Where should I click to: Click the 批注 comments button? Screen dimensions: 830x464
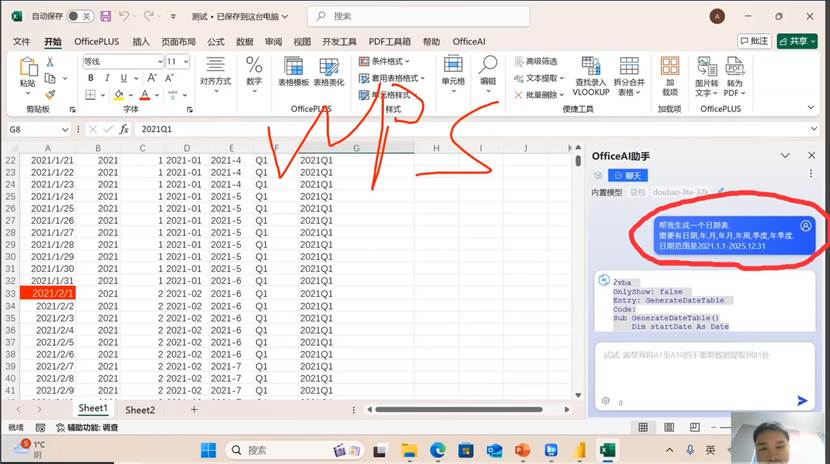[754, 41]
